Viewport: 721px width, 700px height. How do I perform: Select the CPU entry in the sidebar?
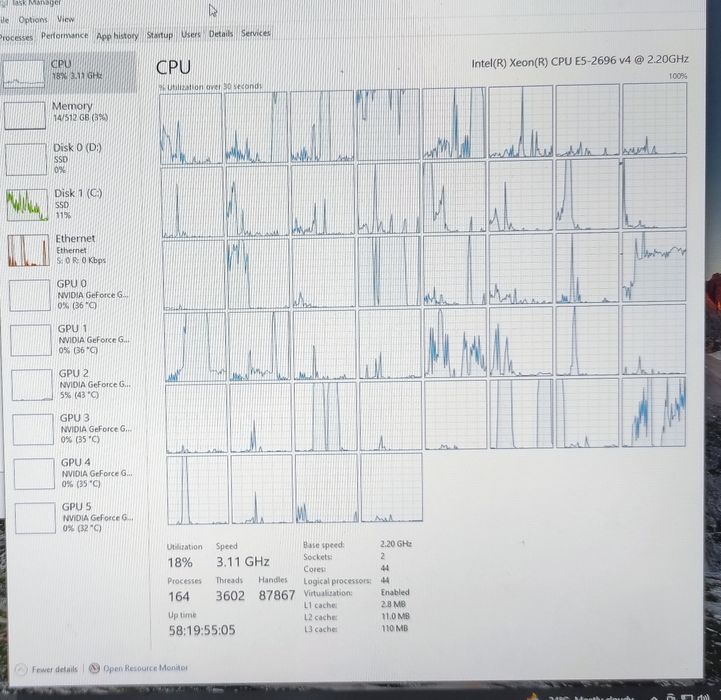point(69,72)
